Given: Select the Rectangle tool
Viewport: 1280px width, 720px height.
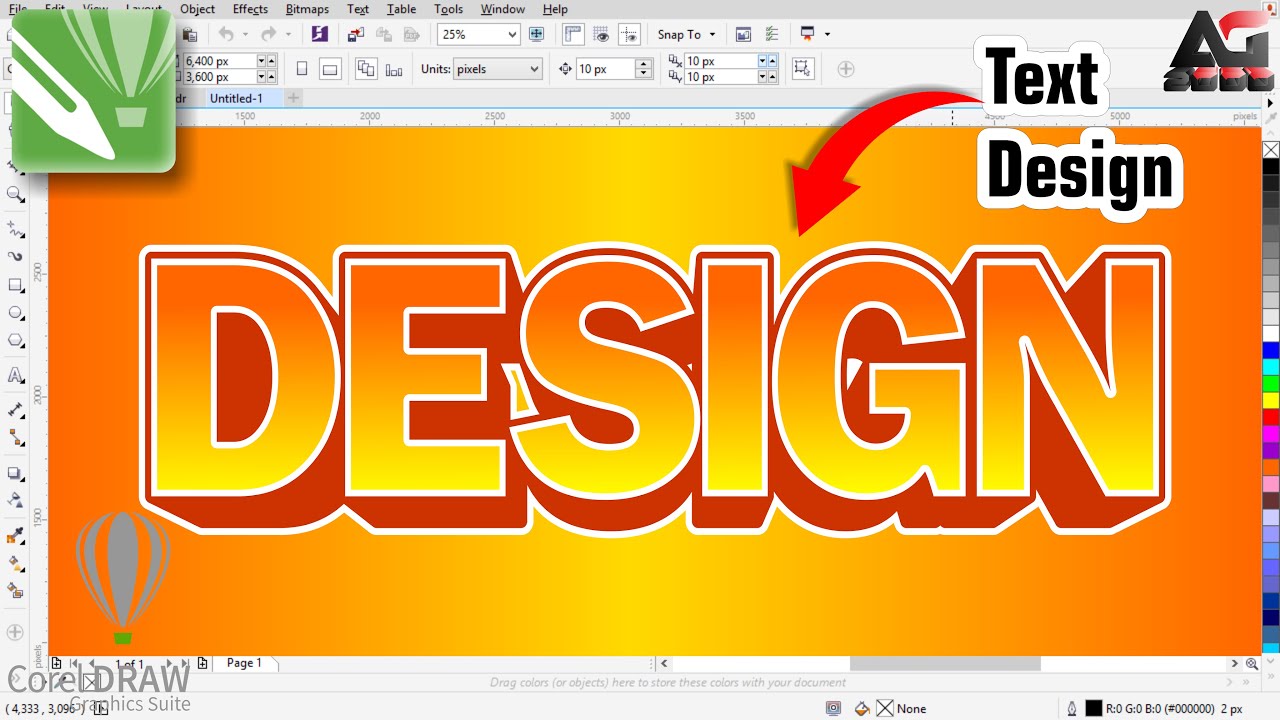Looking at the screenshot, I should point(16,285).
